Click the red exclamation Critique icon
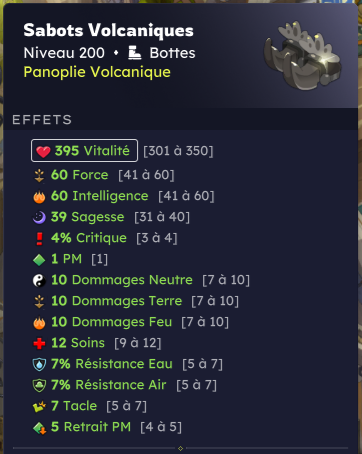The height and width of the screenshot is (454, 362). pos(39,238)
